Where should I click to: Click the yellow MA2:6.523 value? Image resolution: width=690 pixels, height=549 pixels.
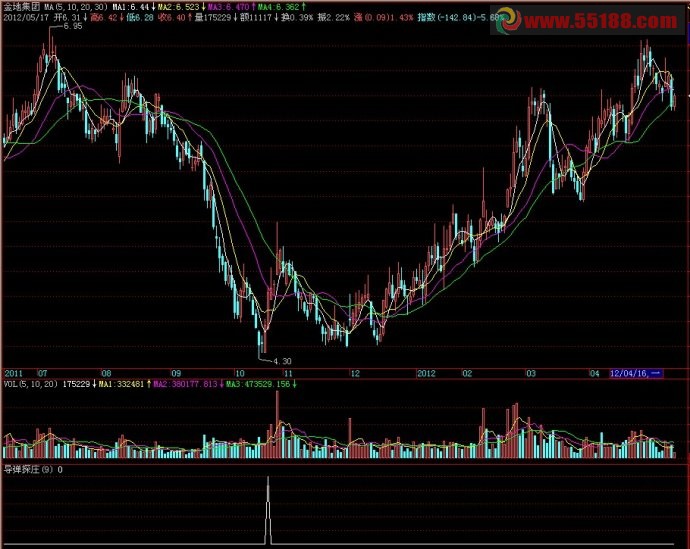pos(178,7)
